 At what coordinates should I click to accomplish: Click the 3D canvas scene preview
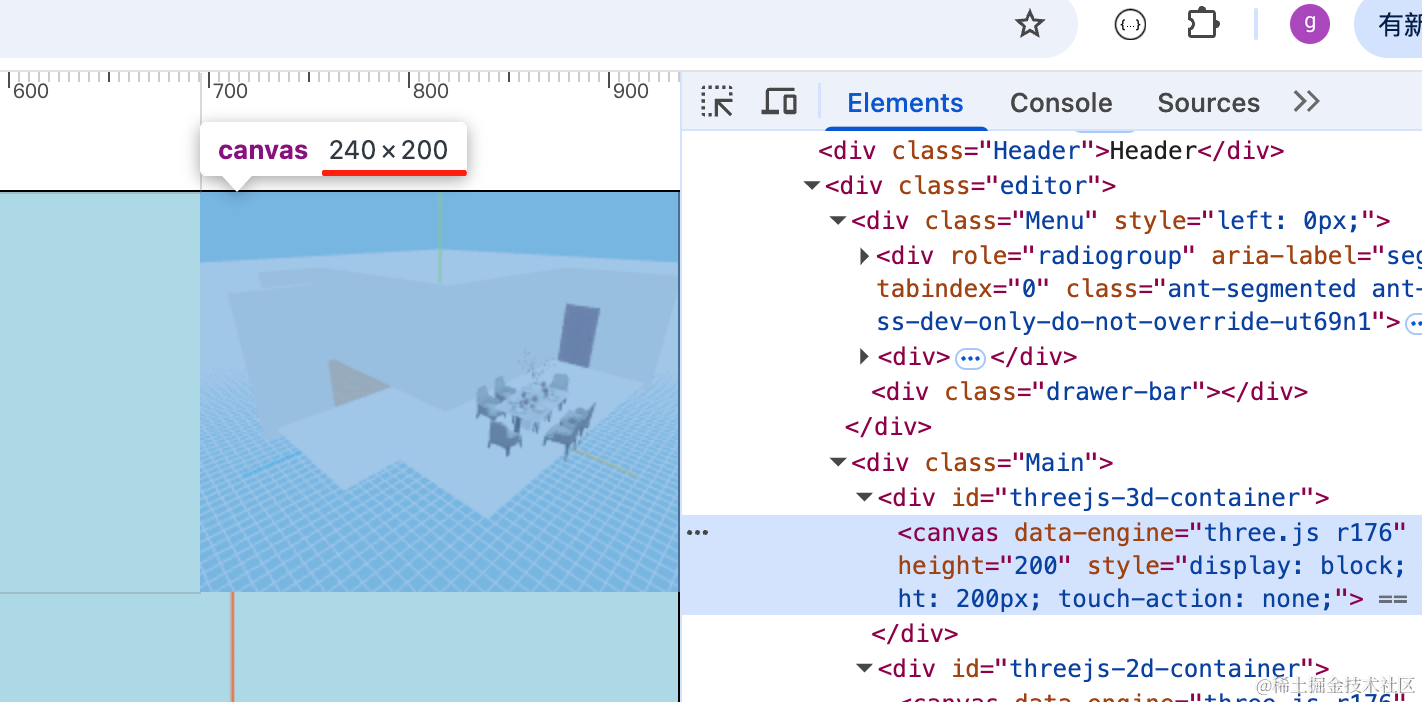[439, 392]
